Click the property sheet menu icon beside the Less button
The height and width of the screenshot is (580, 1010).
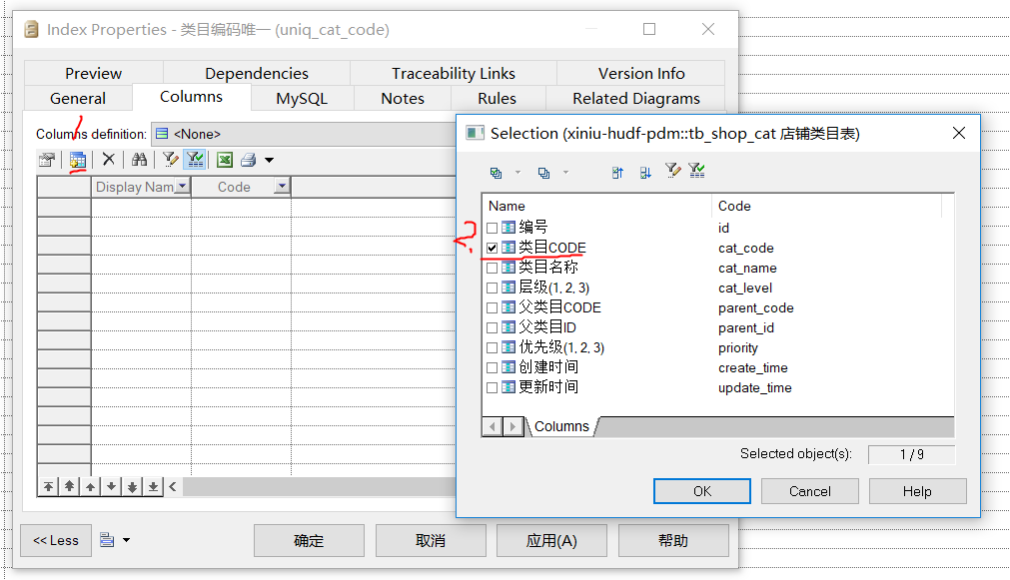[107, 540]
